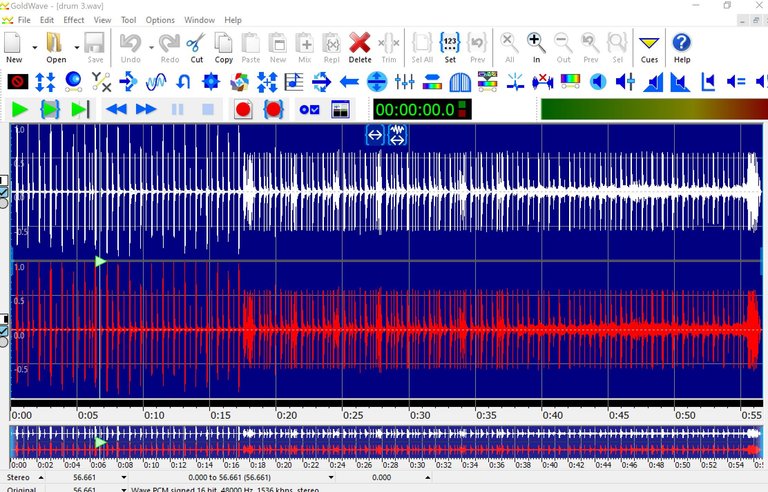Open the Set selection markers tool
This screenshot has width=768, height=492.
pos(450,47)
